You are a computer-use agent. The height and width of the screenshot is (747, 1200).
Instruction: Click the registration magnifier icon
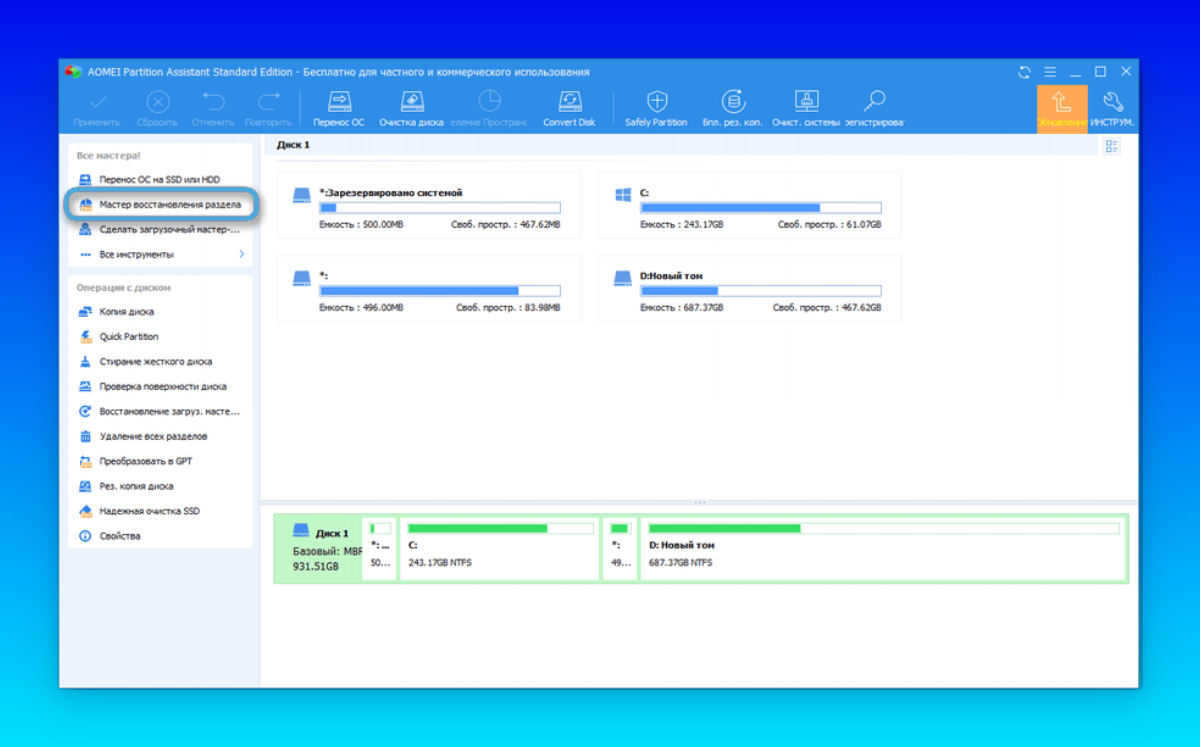click(874, 101)
